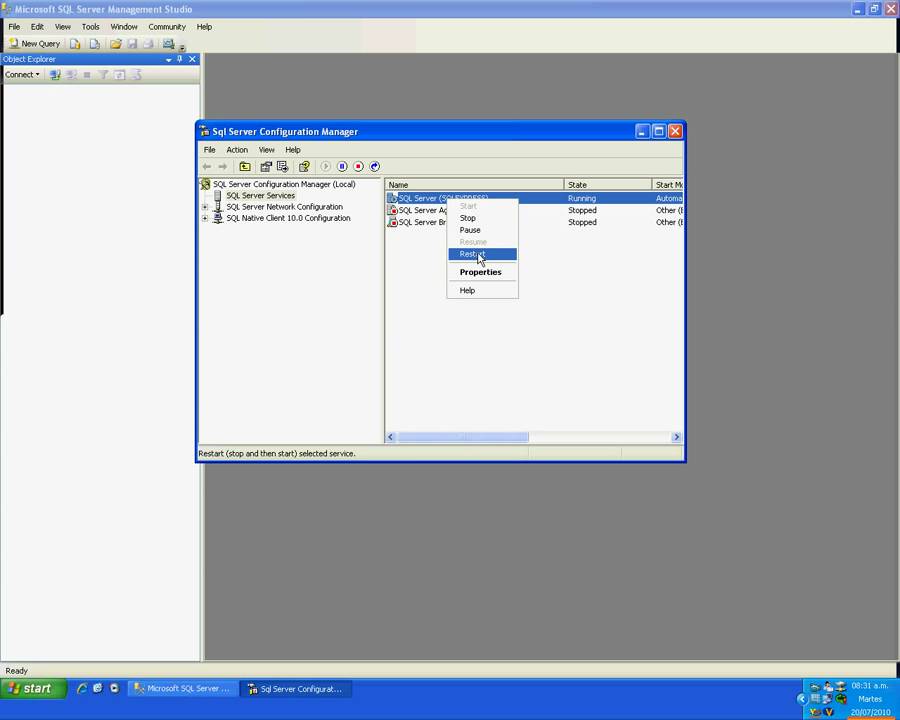
Task: Open the Tools menu in Management Studio
Action: (91, 27)
